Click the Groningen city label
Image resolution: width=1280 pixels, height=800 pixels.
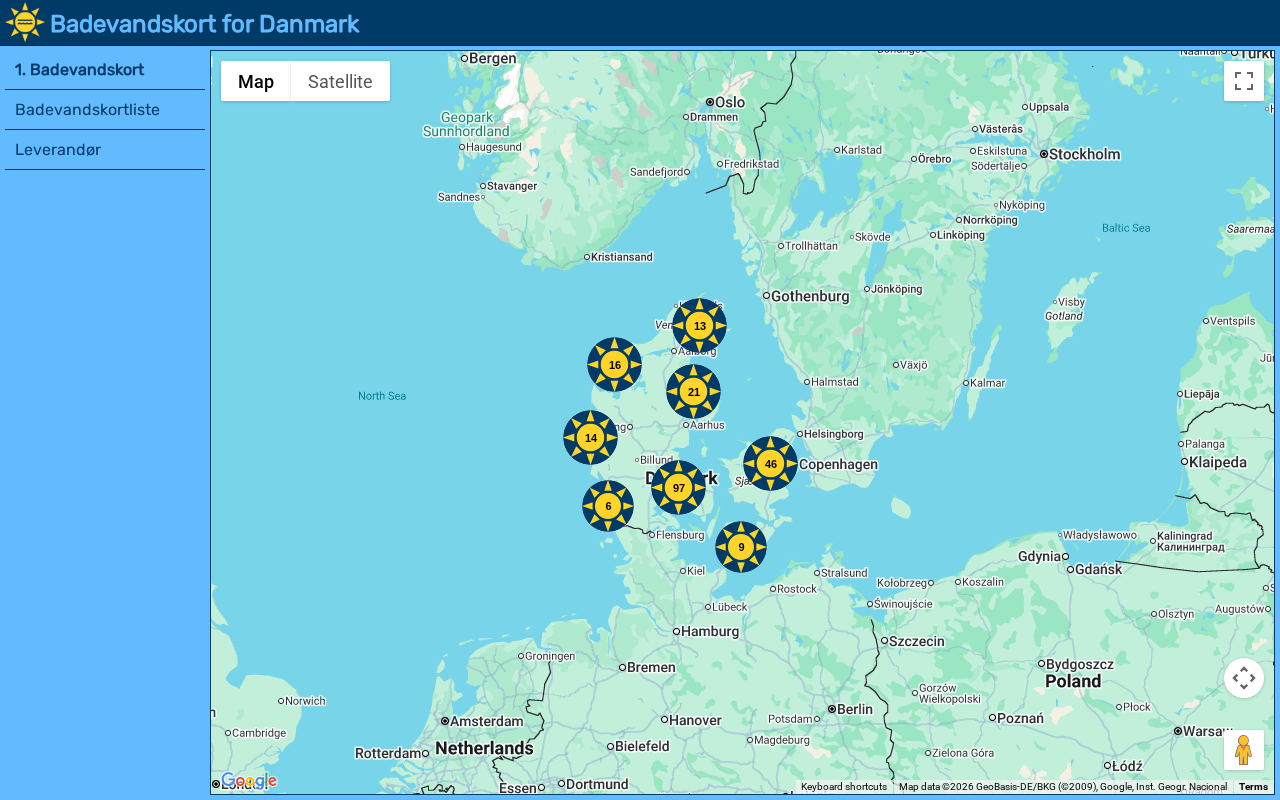point(550,656)
